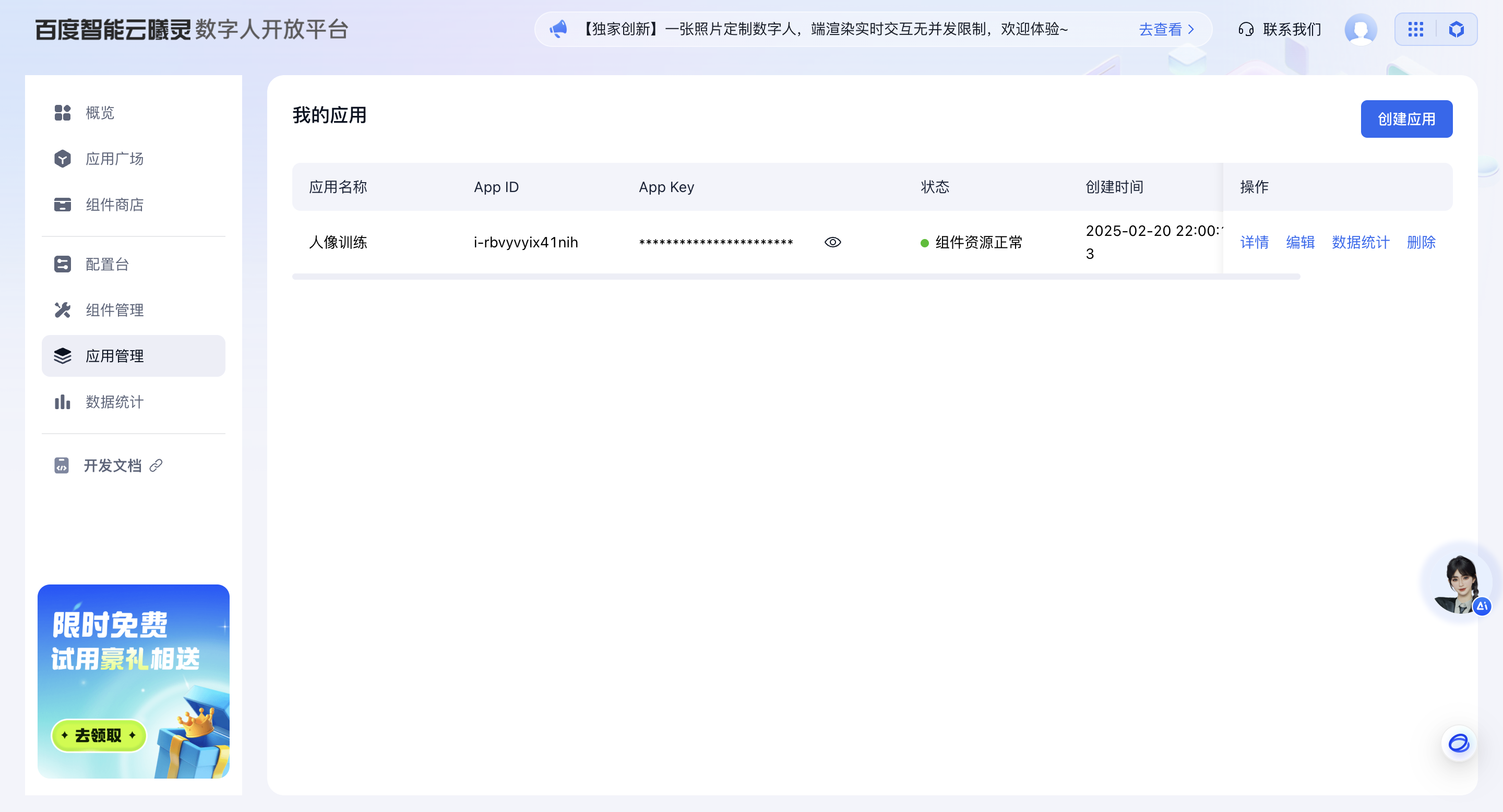Screen dimensions: 1503x812
Task: Click the app name 人像训练
Action: coord(338,242)
